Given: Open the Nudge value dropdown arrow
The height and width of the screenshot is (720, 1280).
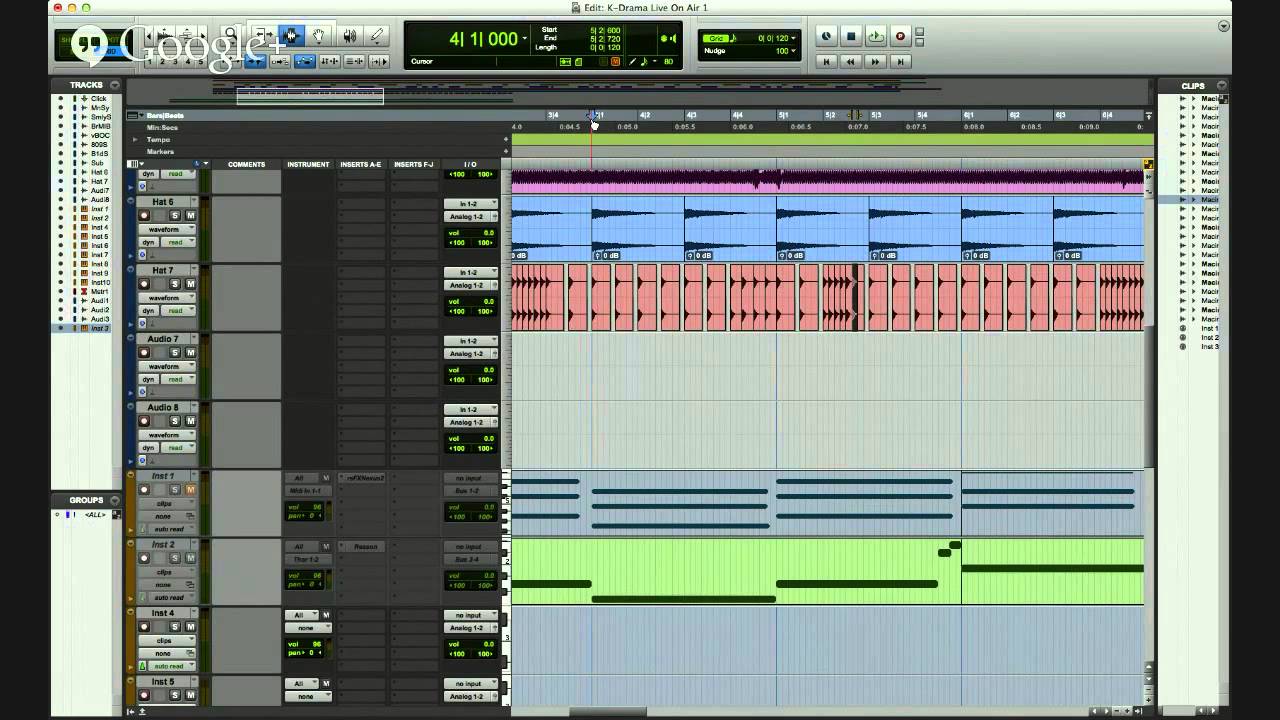Looking at the screenshot, I should 793,51.
